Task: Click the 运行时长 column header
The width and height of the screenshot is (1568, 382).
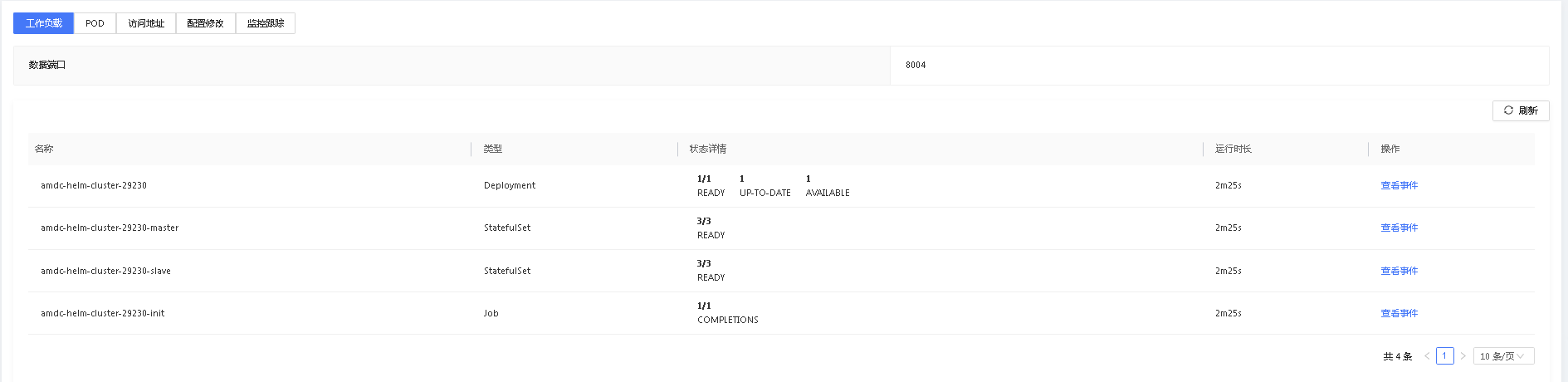Action: (x=1233, y=149)
